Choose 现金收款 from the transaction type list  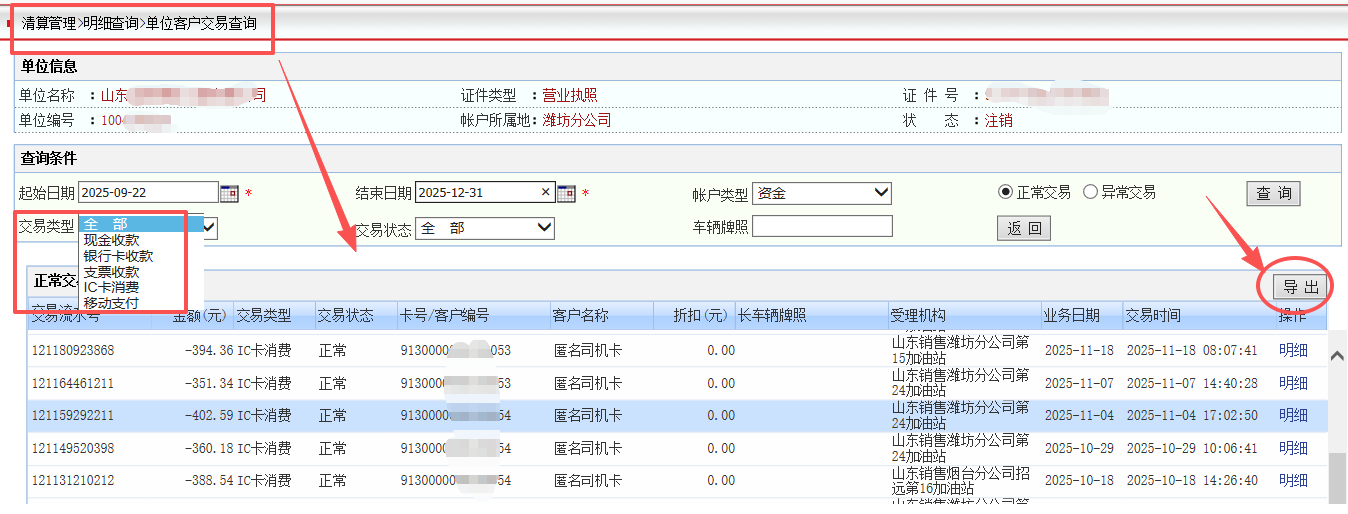tap(111, 240)
